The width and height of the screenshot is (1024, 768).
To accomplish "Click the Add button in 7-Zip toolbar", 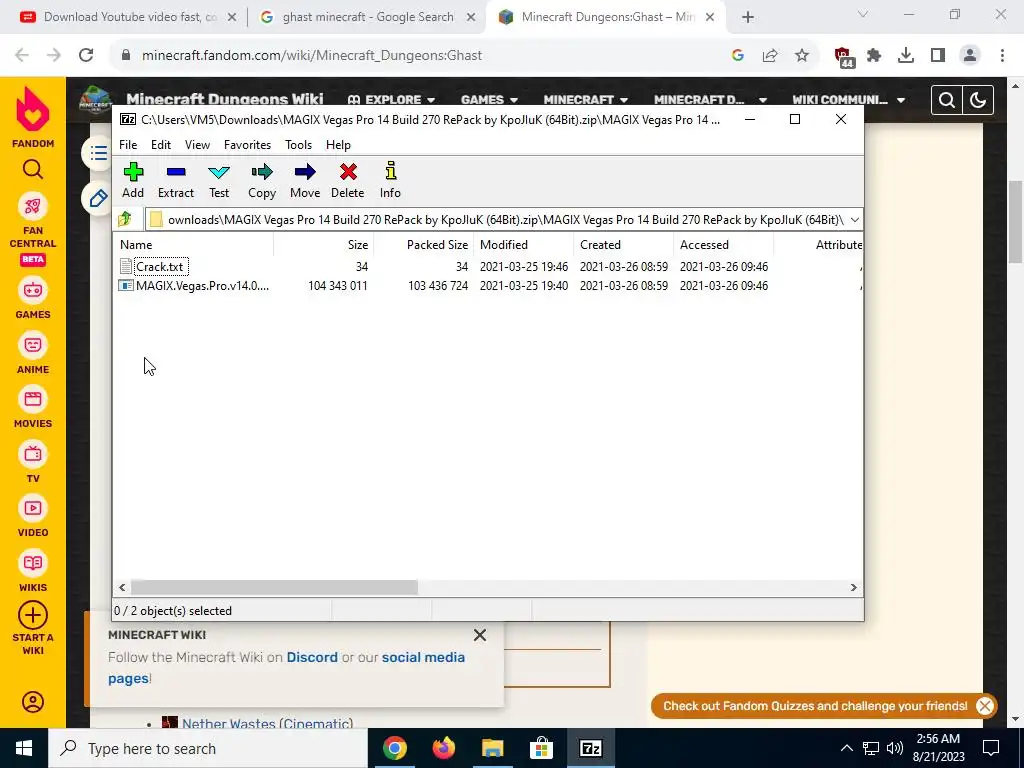I will coord(133,180).
